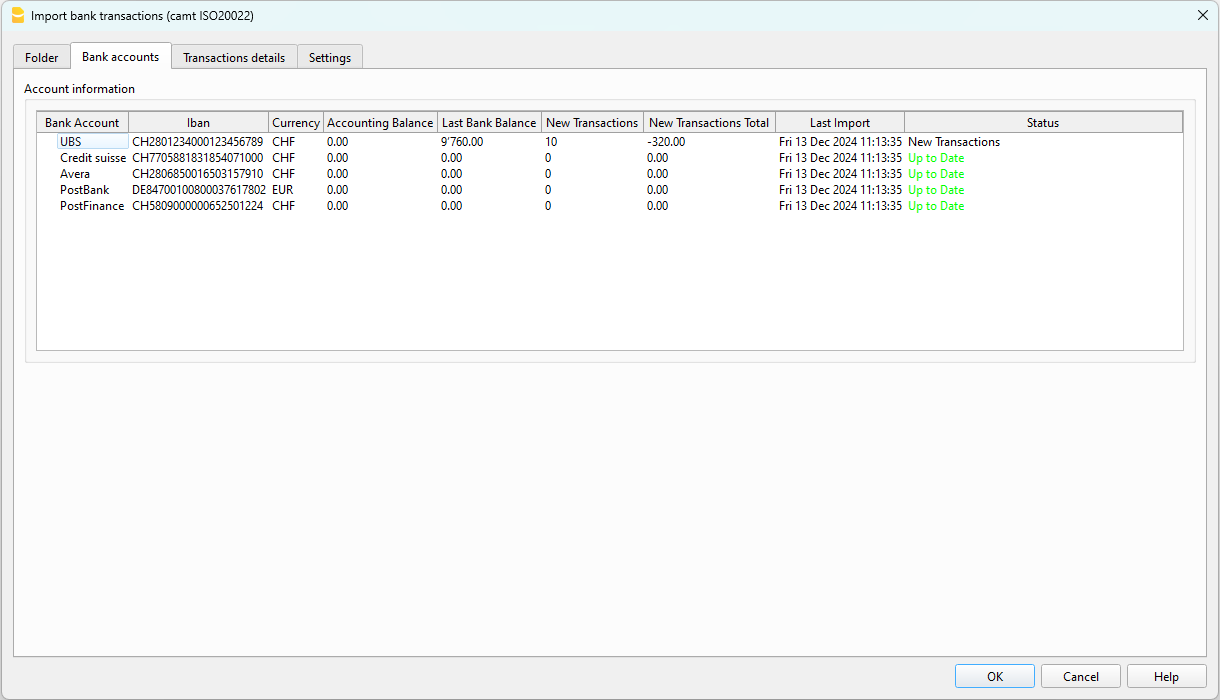Sort the table by Currency header
1220x700 pixels.
pos(296,123)
